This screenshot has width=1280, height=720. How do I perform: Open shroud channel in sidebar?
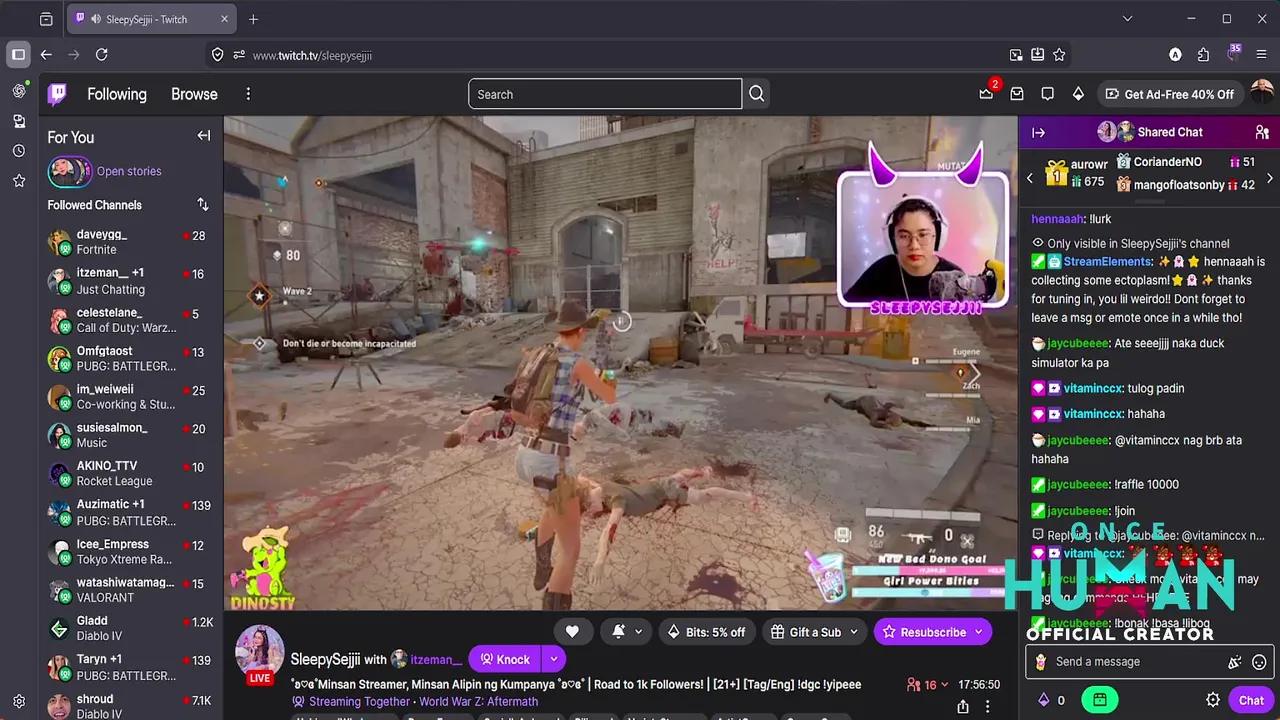click(131, 706)
